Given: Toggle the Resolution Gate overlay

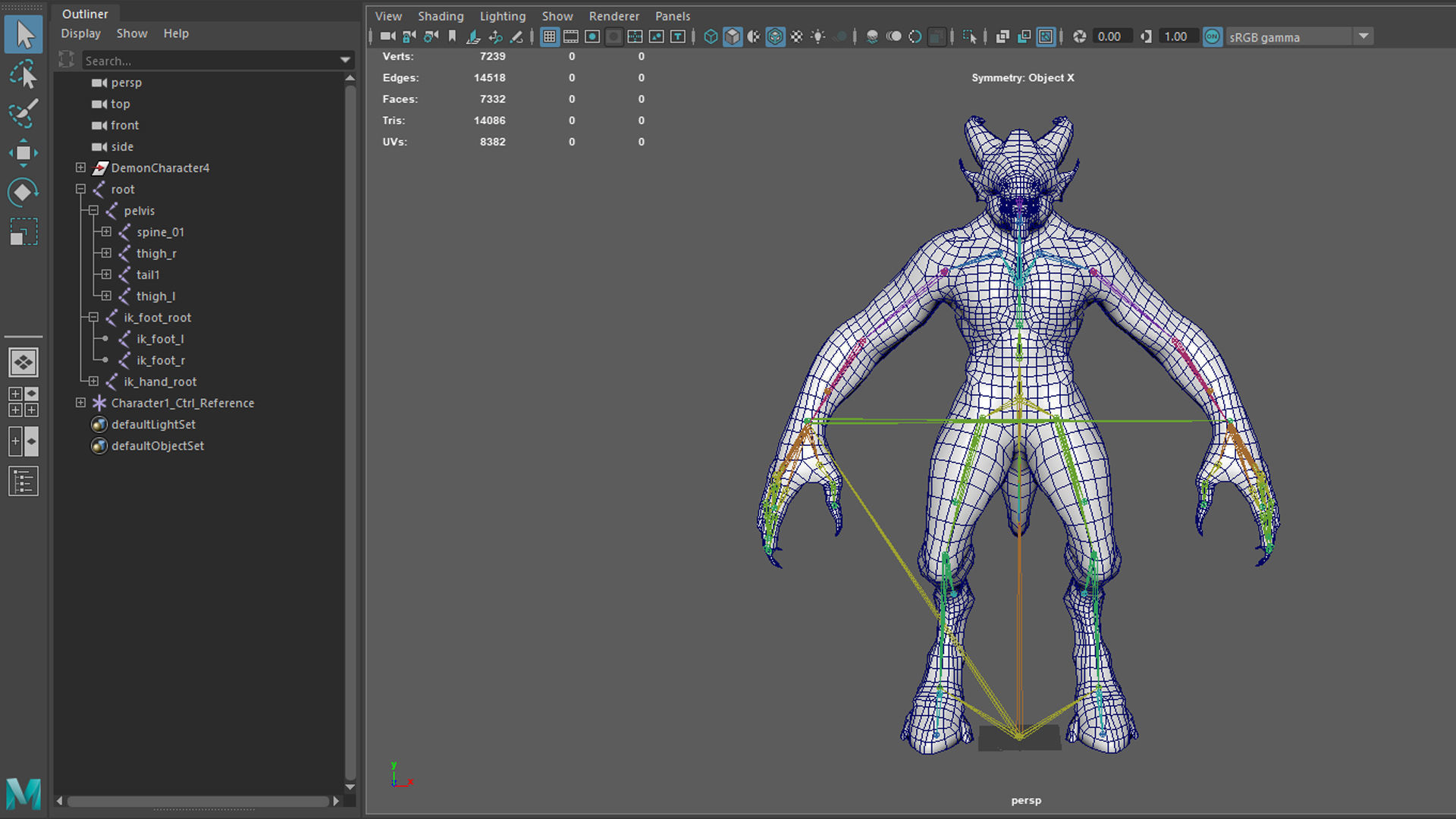Looking at the screenshot, I should 592,36.
